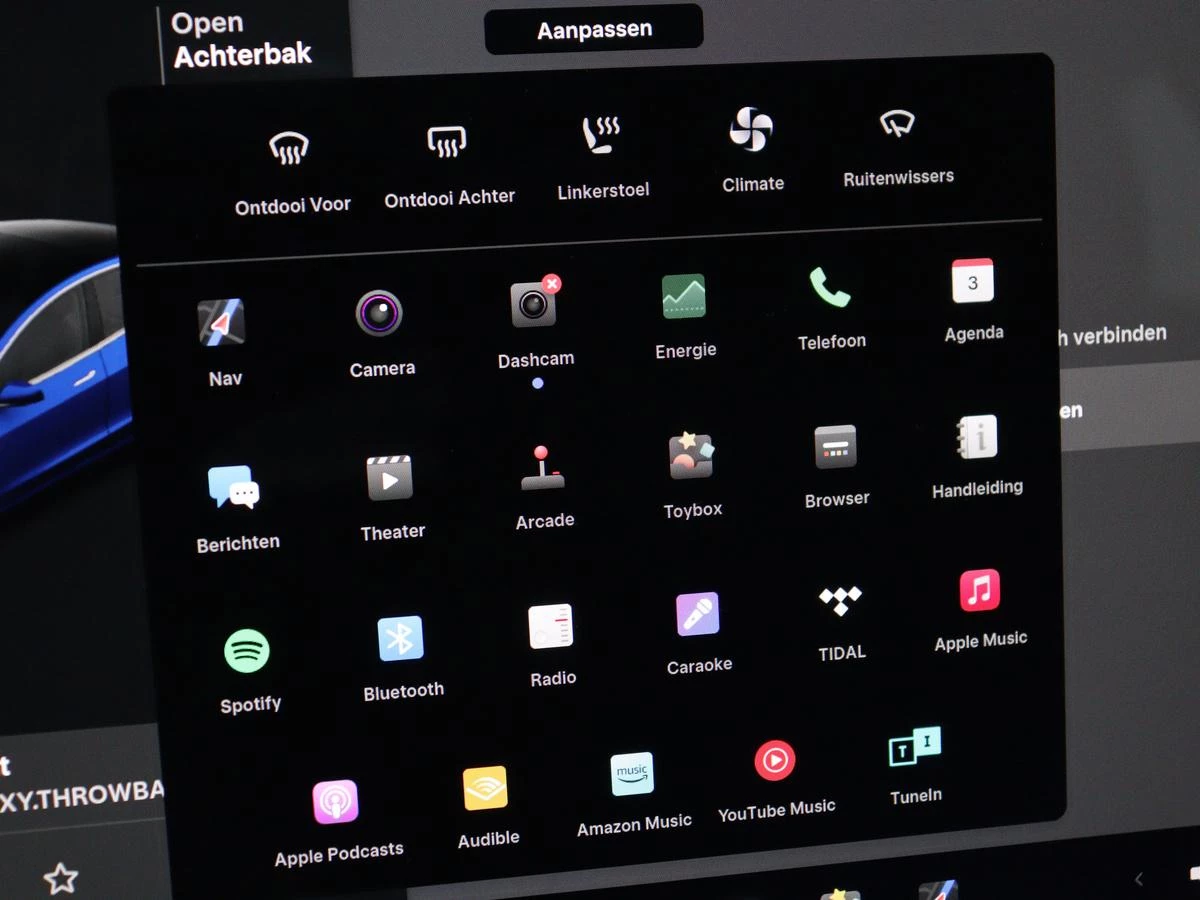Toggle Ontdooi Achter rear defrost
The height and width of the screenshot is (900, 1200).
pyautogui.click(x=447, y=142)
